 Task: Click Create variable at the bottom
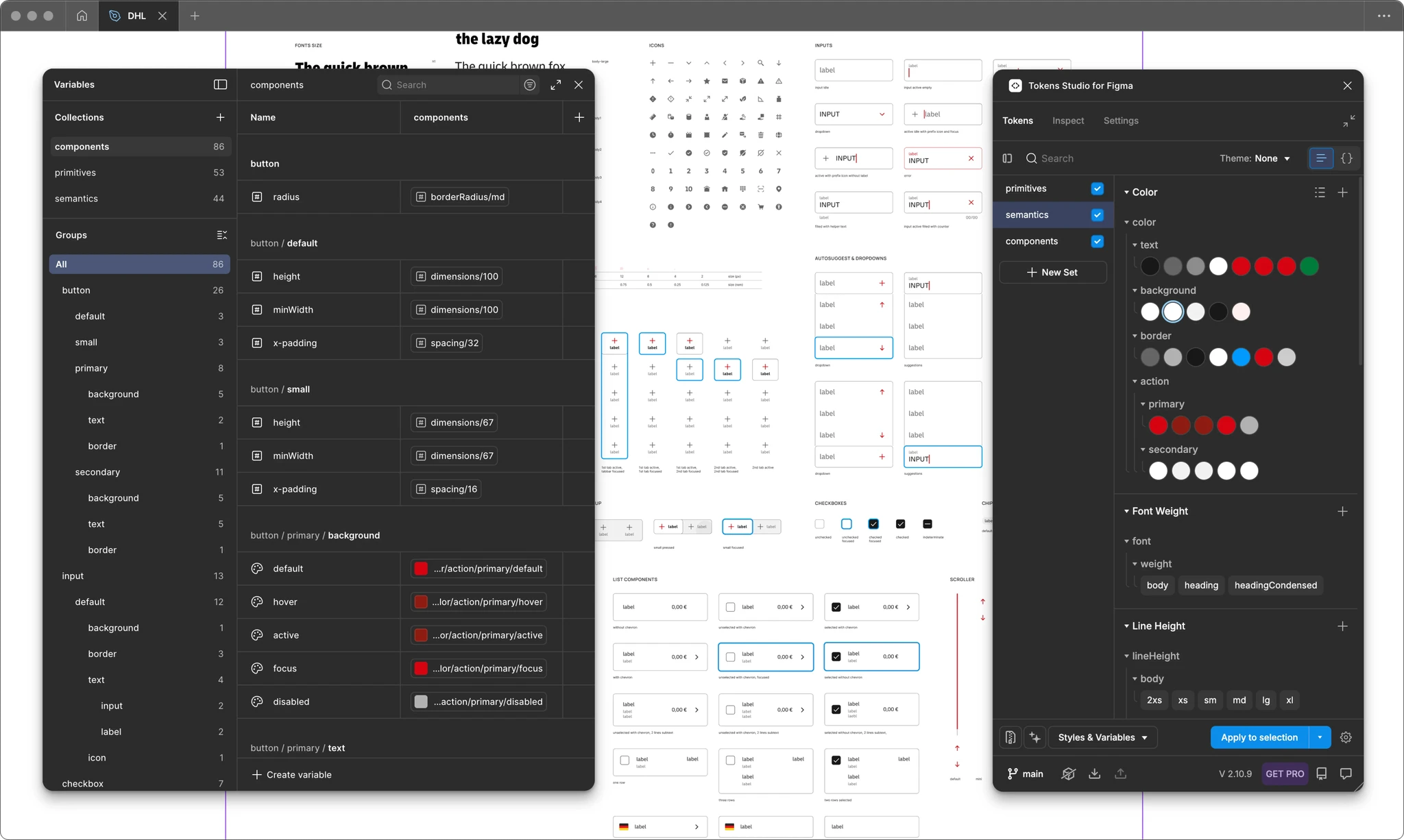(x=292, y=774)
